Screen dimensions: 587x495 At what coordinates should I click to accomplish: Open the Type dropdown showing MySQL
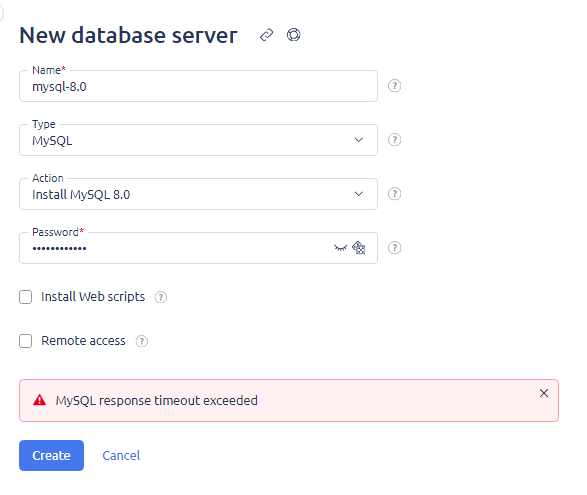pos(198,140)
